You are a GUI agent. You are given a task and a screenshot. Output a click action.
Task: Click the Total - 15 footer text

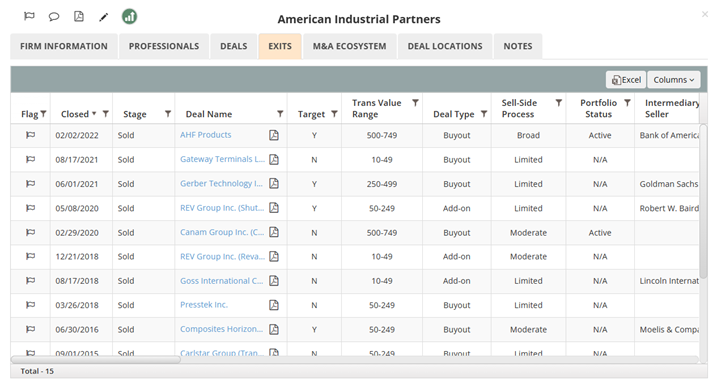[x=37, y=371]
